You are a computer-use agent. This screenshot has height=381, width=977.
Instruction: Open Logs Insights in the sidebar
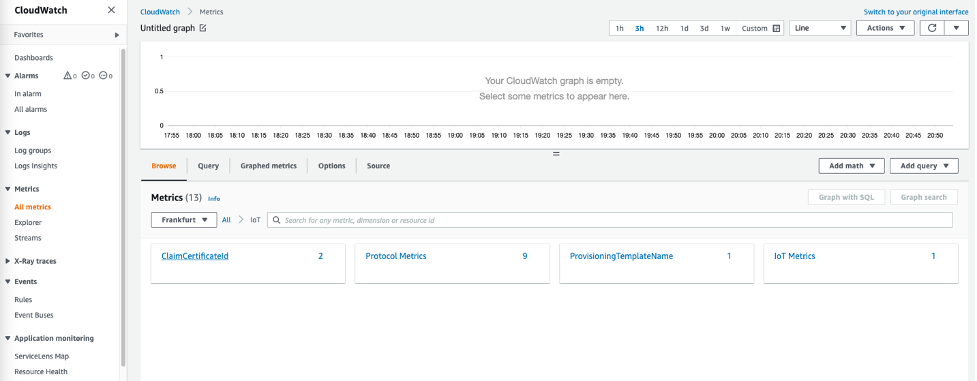pyautogui.click(x=36, y=166)
